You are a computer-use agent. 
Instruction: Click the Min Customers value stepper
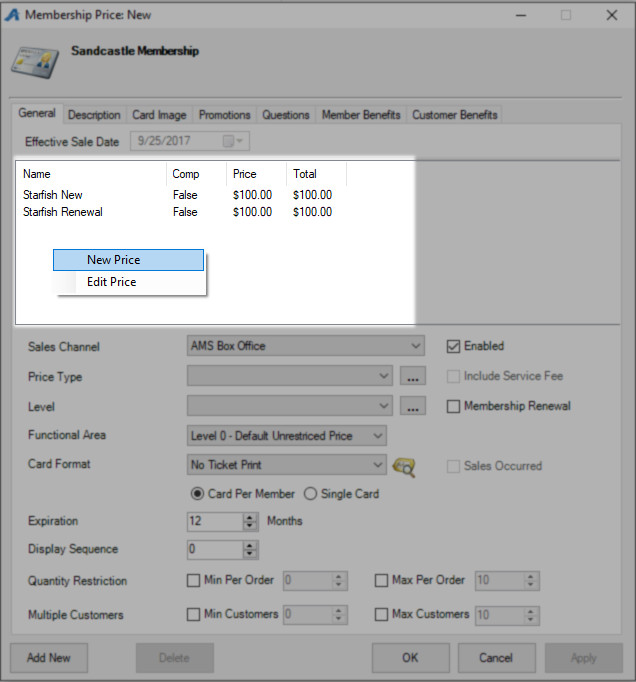(x=338, y=615)
